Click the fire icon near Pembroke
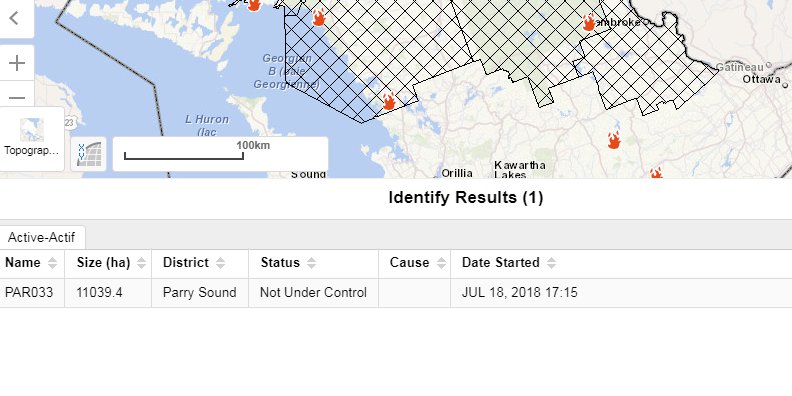792x396 pixels. (588, 23)
